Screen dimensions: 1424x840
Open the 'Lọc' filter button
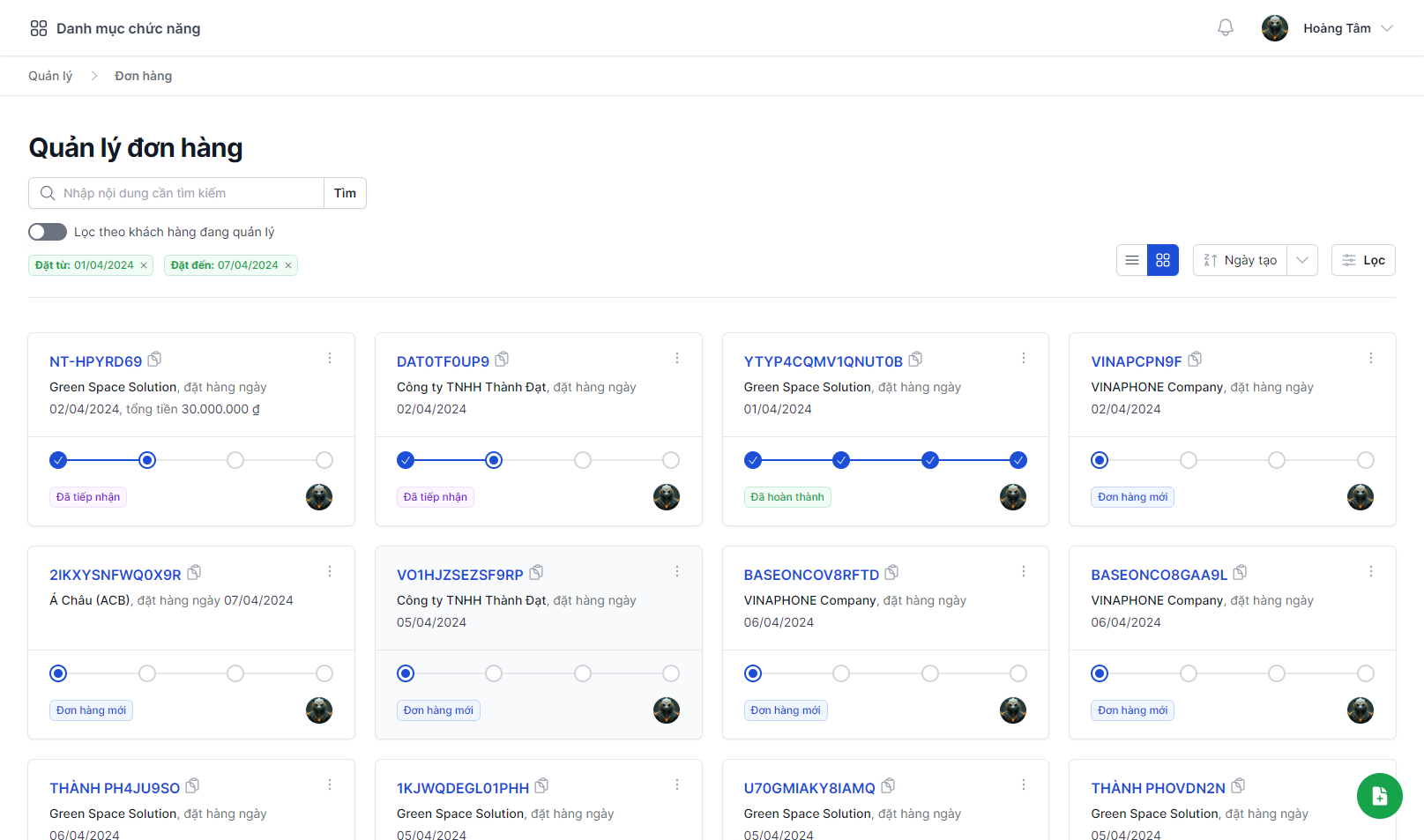click(1363, 260)
